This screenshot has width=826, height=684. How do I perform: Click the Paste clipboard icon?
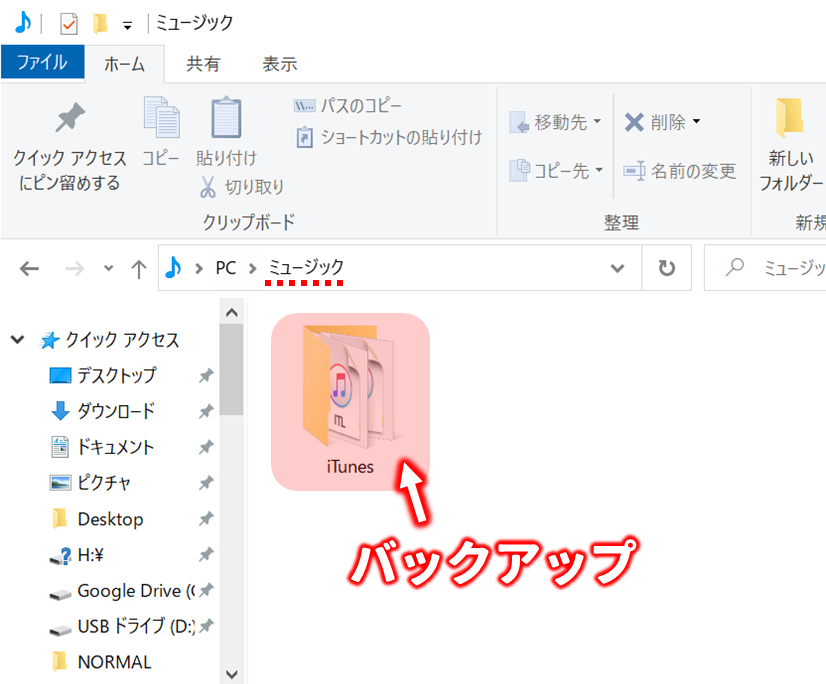point(226,118)
